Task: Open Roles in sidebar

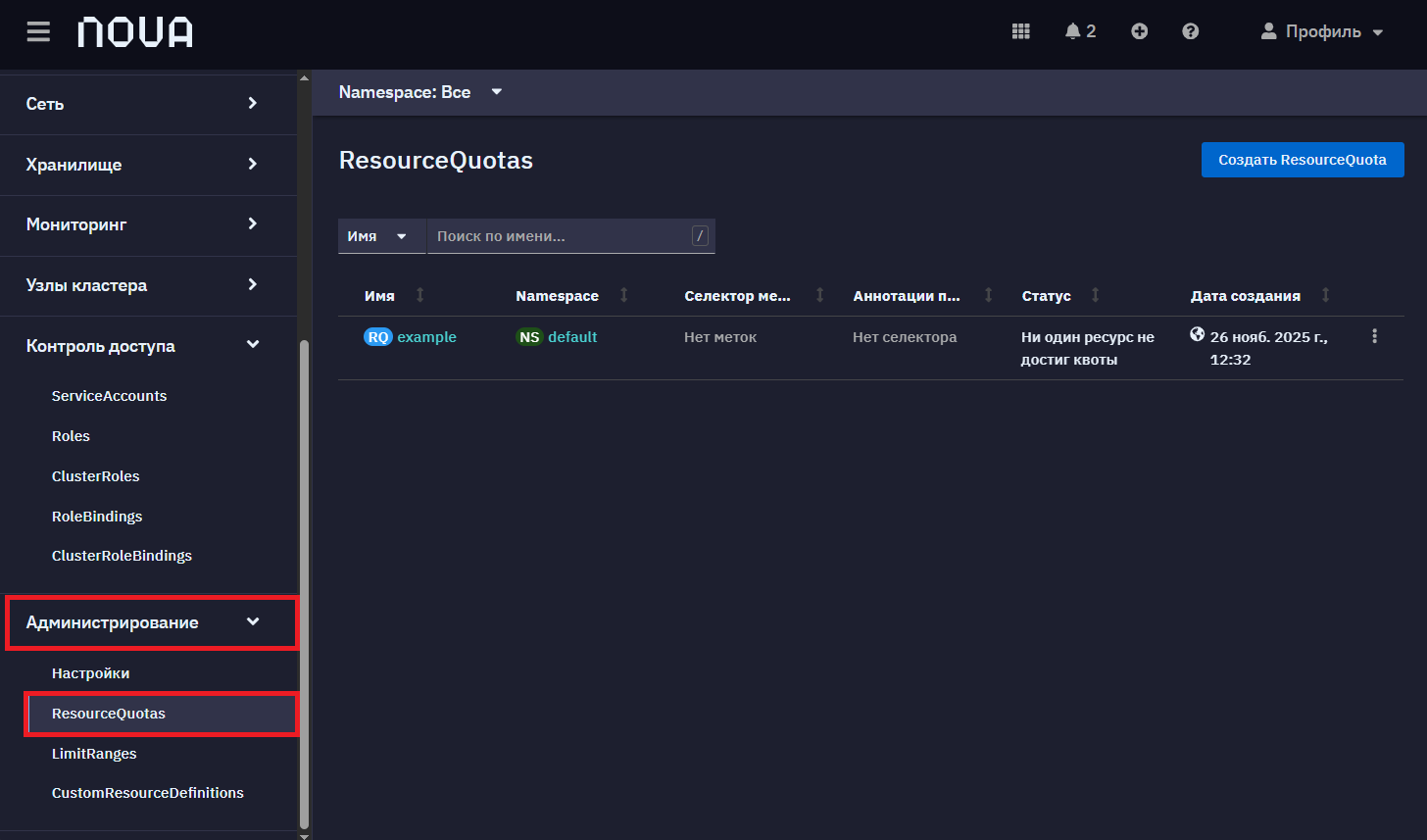Action: 71,436
